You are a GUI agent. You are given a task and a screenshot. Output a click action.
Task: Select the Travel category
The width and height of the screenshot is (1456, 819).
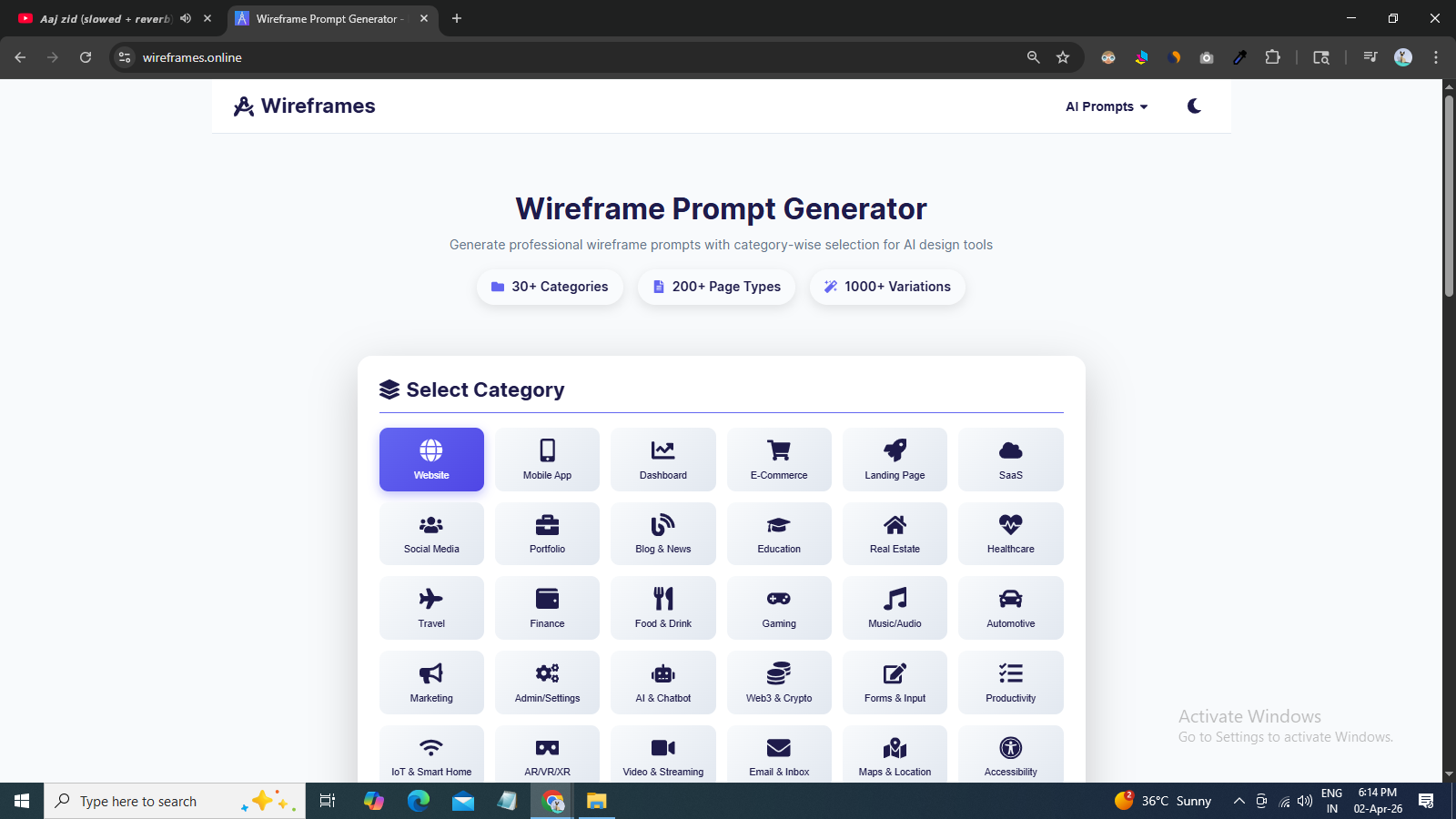pyautogui.click(x=431, y=607)
